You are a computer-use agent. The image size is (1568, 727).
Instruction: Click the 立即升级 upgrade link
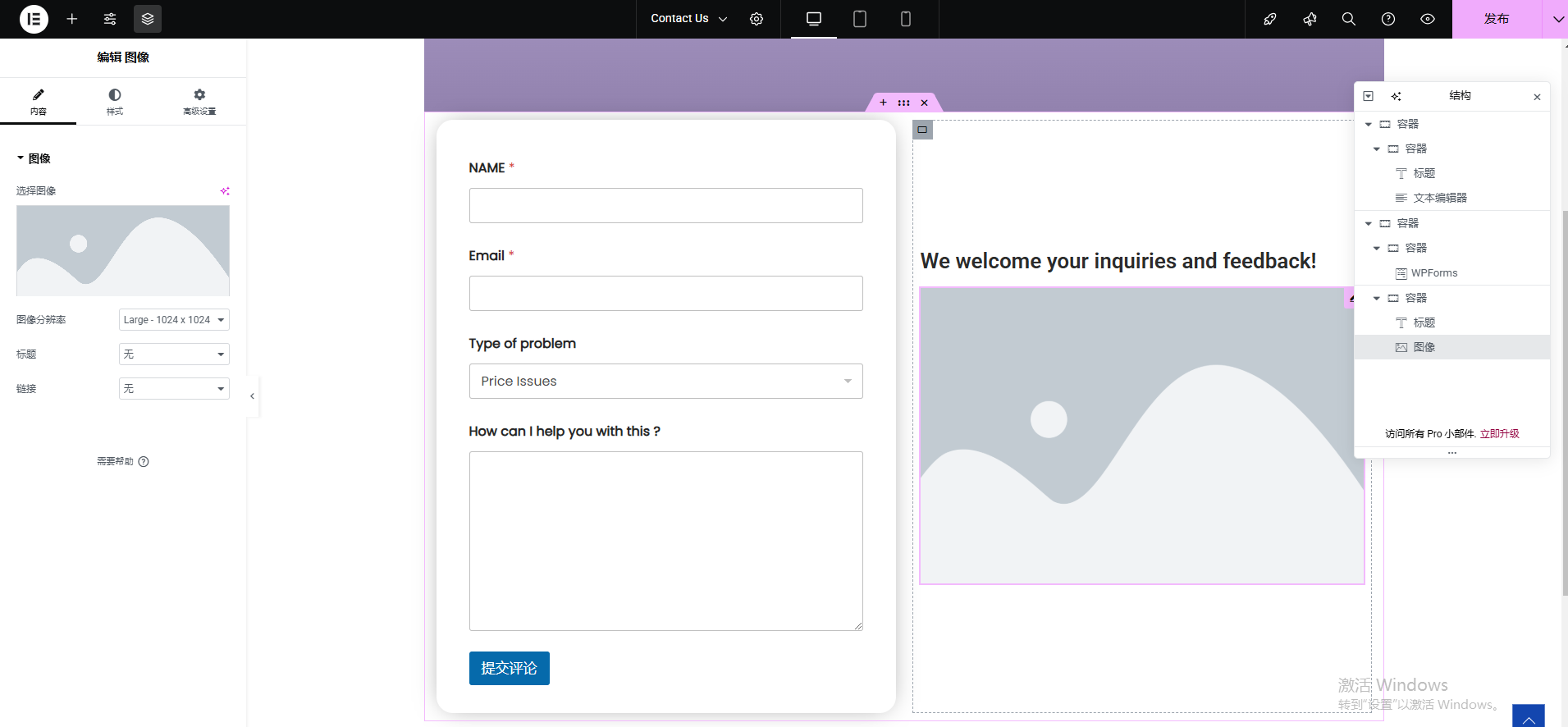click(x=1499, y=434)
